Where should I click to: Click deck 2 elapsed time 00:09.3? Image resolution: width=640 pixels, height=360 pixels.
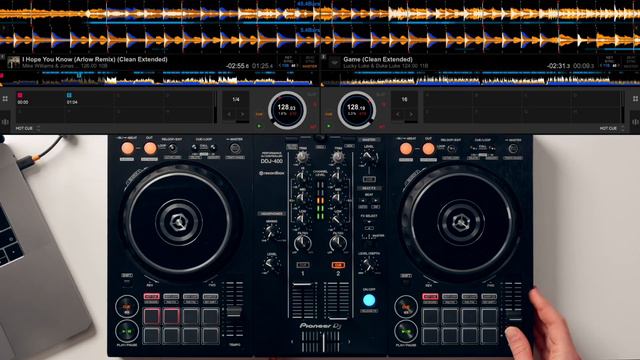click(584, 66)
